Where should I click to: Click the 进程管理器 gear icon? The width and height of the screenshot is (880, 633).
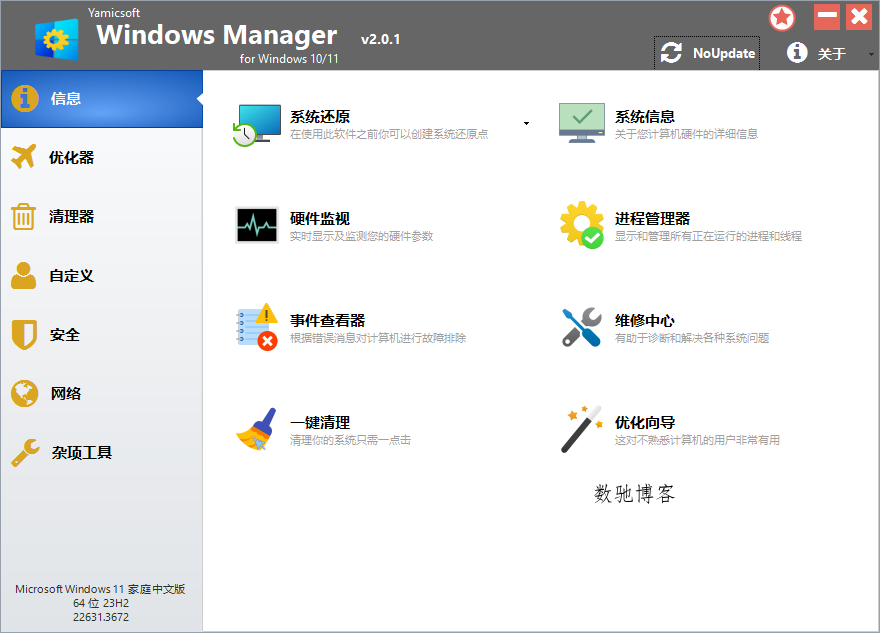point(582,225)
